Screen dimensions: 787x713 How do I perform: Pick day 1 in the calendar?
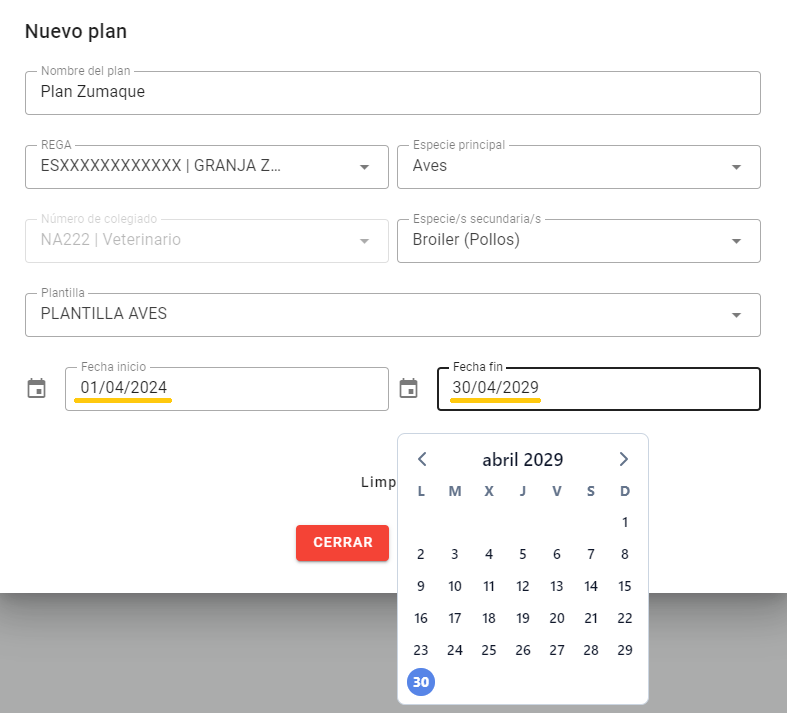[x=625, y=522]
